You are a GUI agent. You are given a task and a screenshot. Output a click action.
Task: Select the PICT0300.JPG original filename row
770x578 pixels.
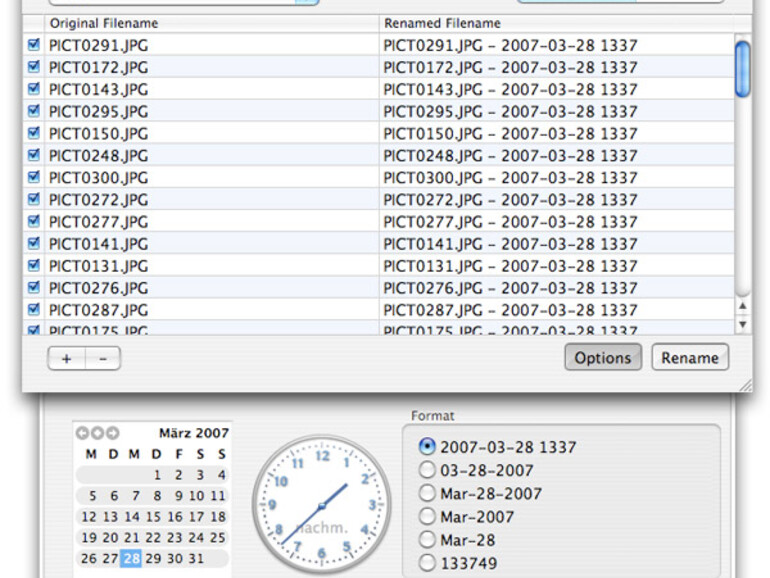coord(212,177)
